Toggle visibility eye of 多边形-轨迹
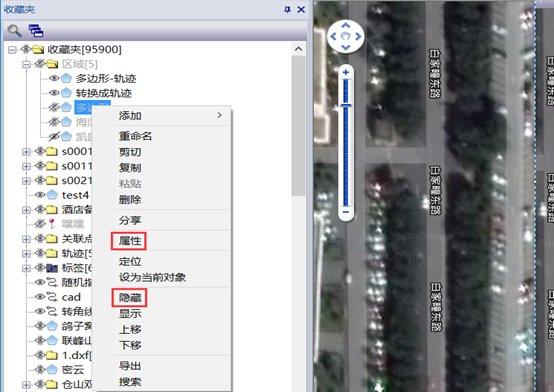 (54, 78)
